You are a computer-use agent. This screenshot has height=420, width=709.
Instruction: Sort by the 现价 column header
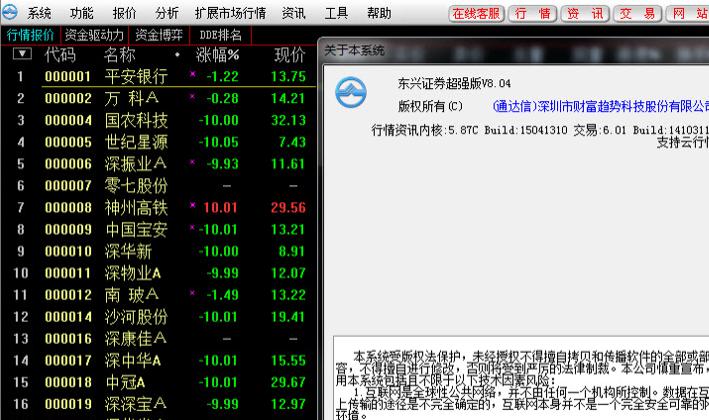pos(290,55)
